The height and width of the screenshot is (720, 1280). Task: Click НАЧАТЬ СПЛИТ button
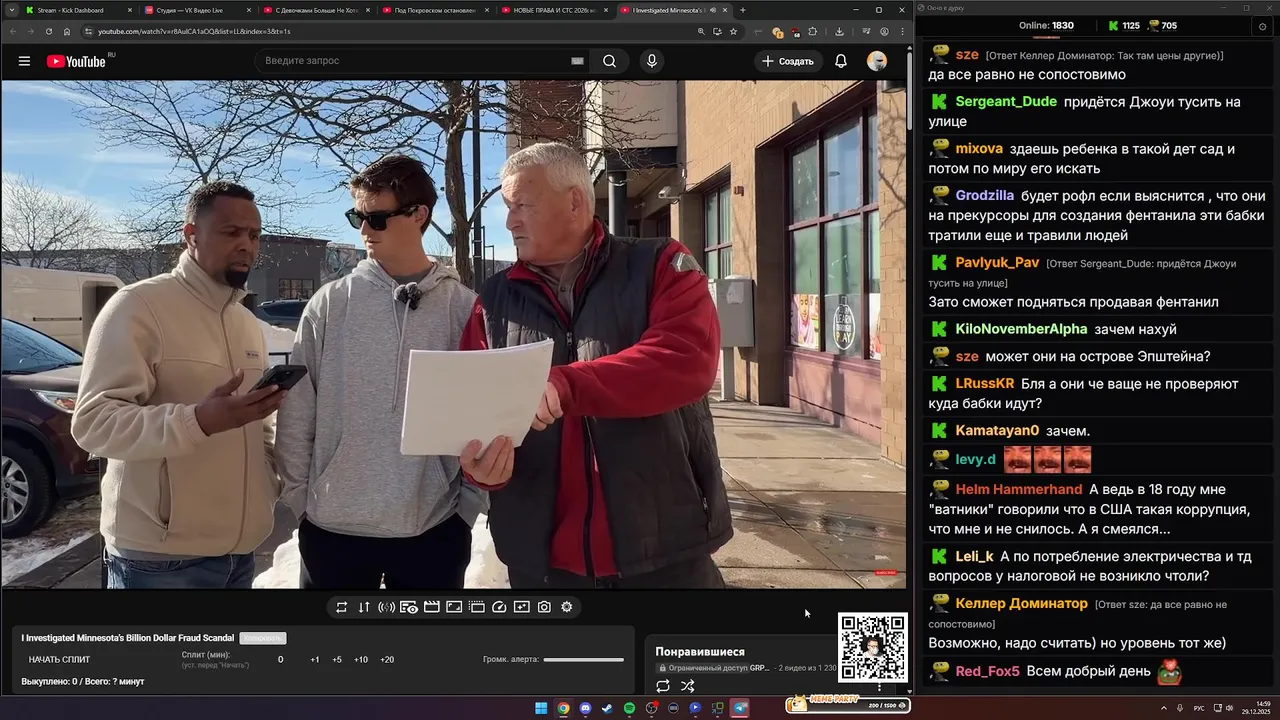tap(59, 660)
